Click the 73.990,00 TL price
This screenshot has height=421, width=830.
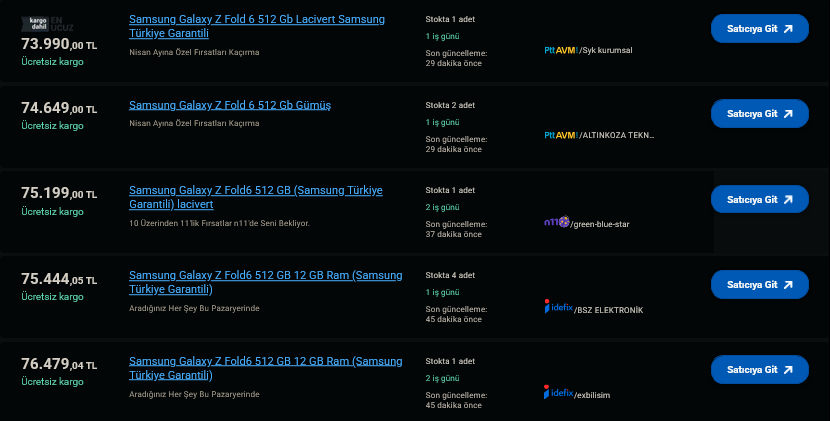[x=58, y=45]
